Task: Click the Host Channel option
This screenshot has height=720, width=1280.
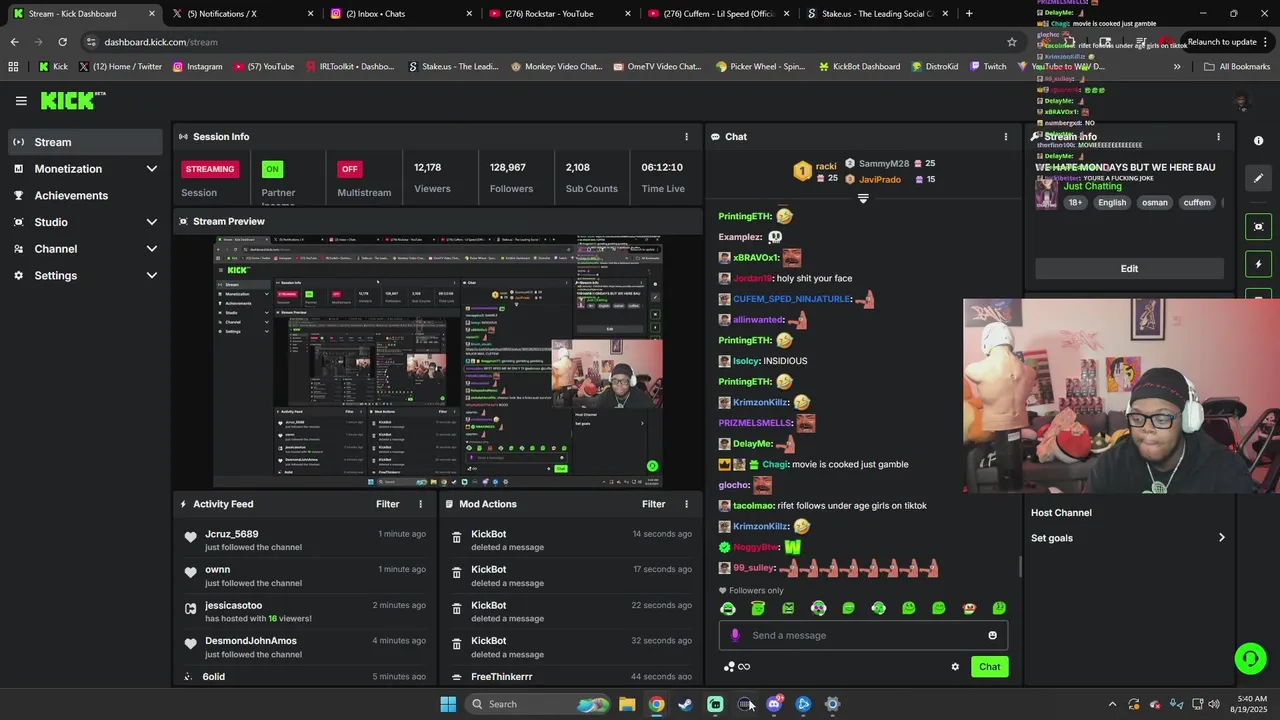Action: click(x=1061, y=513)
